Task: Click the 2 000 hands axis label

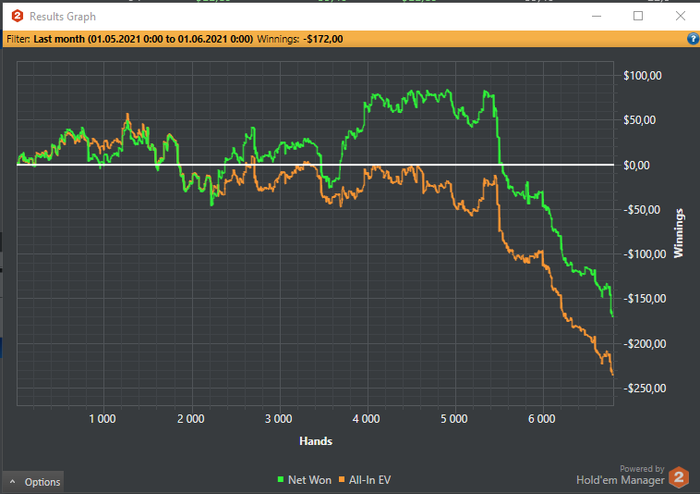Action: point(191,419)
